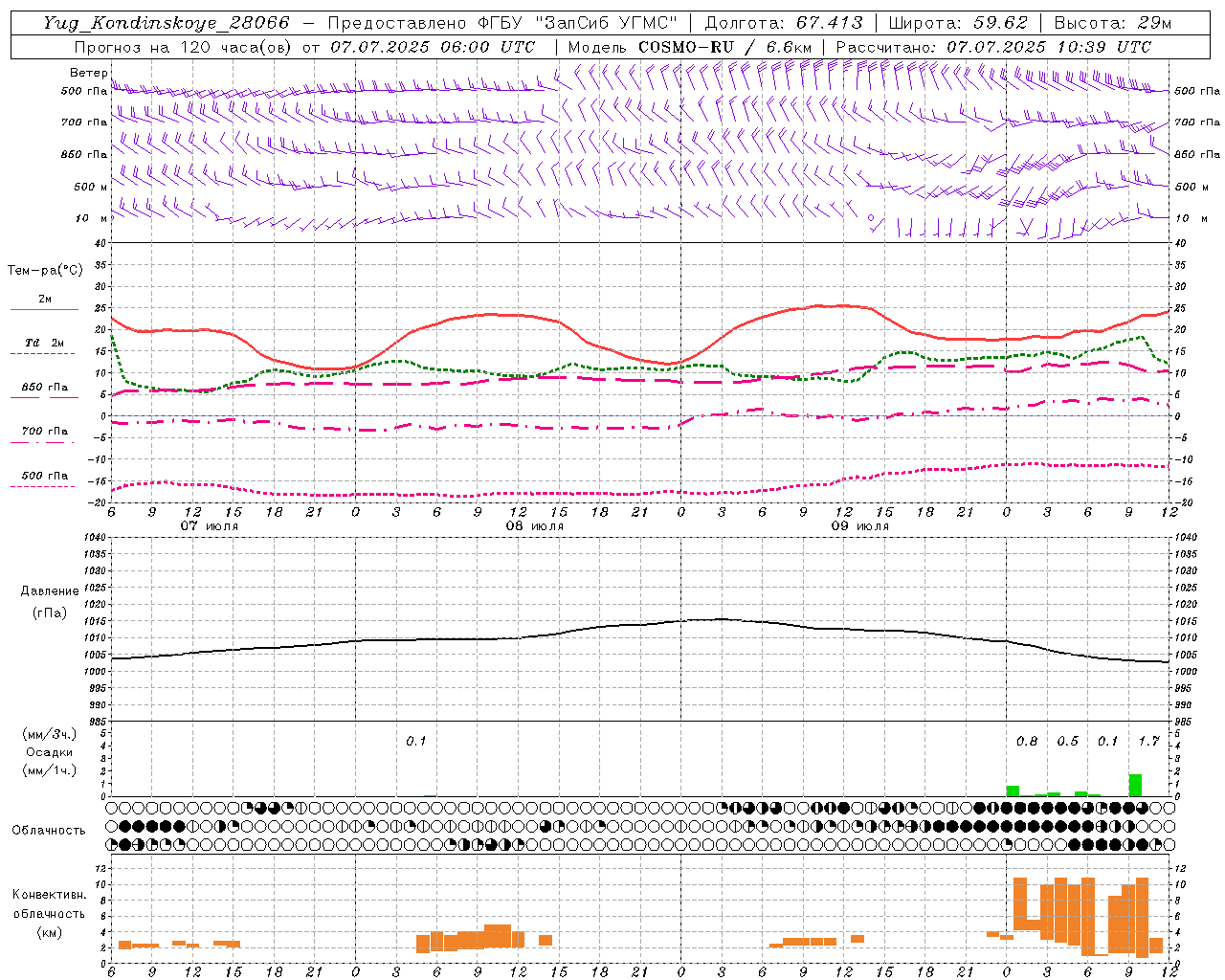The width and height of the screenshot is (1225, 980).
Task: Click the '700 гПа' temperature legend entry
Action: point(44,431)
